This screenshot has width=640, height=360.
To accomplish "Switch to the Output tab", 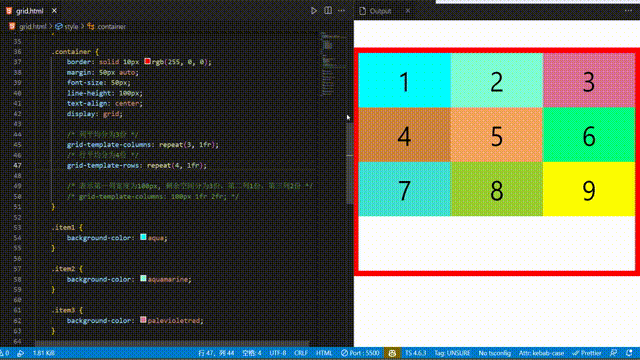I will pyautogui.click(x=380, y=11).
